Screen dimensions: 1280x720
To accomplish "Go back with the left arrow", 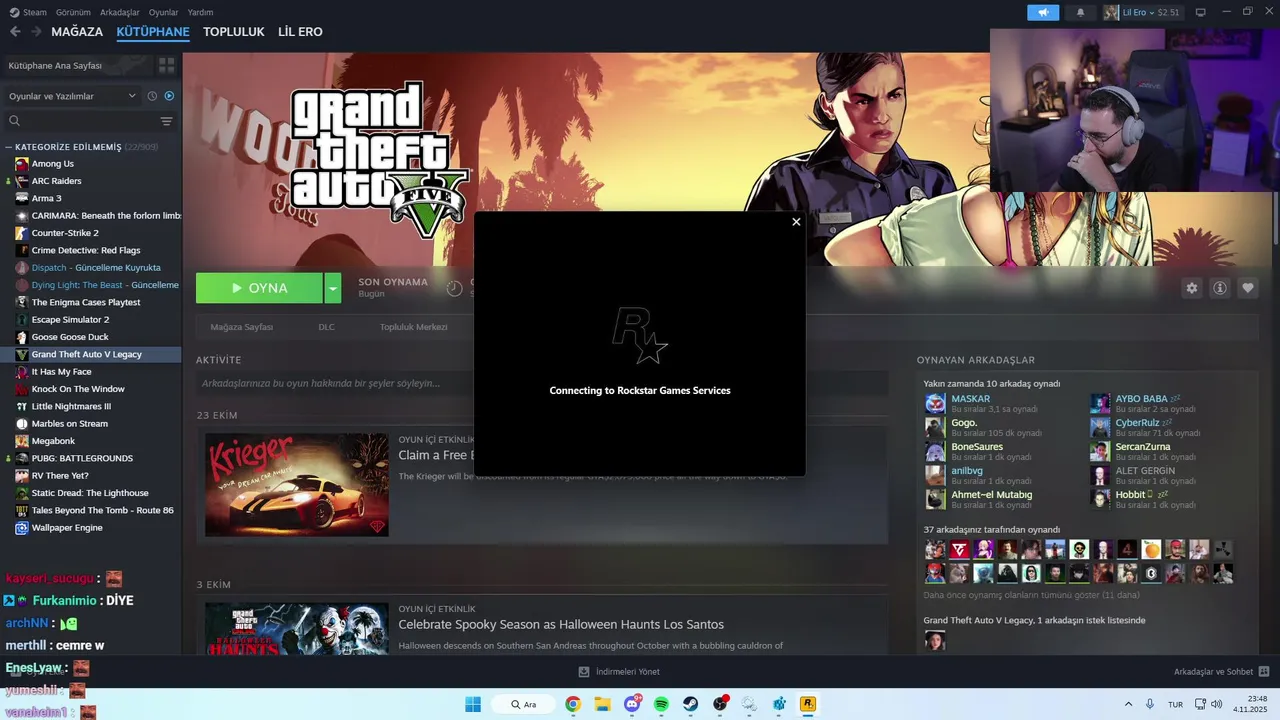I will [15, 32].
